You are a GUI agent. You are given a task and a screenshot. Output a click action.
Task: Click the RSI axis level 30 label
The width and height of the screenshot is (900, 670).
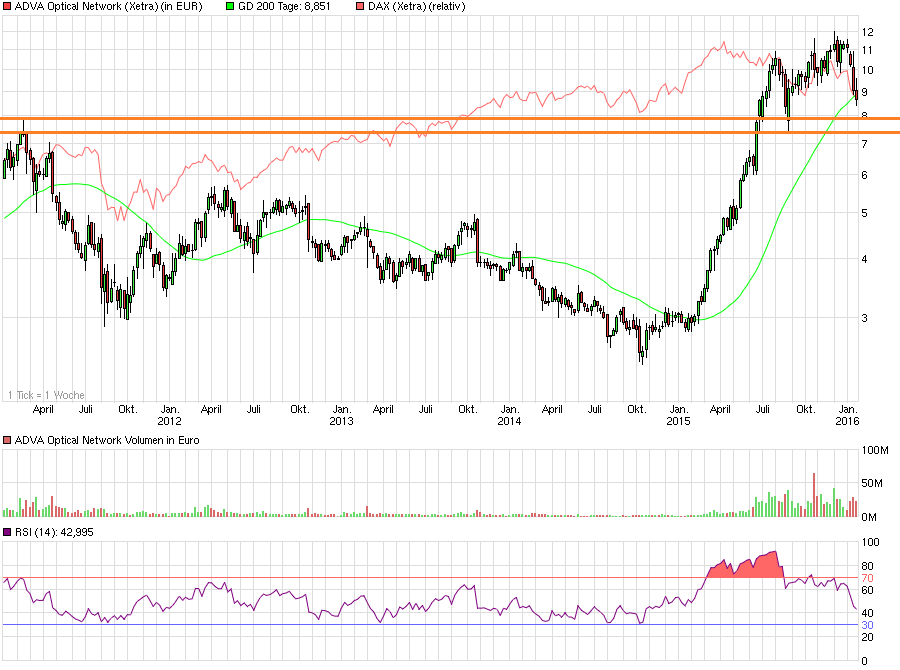(x=867, y=625)
